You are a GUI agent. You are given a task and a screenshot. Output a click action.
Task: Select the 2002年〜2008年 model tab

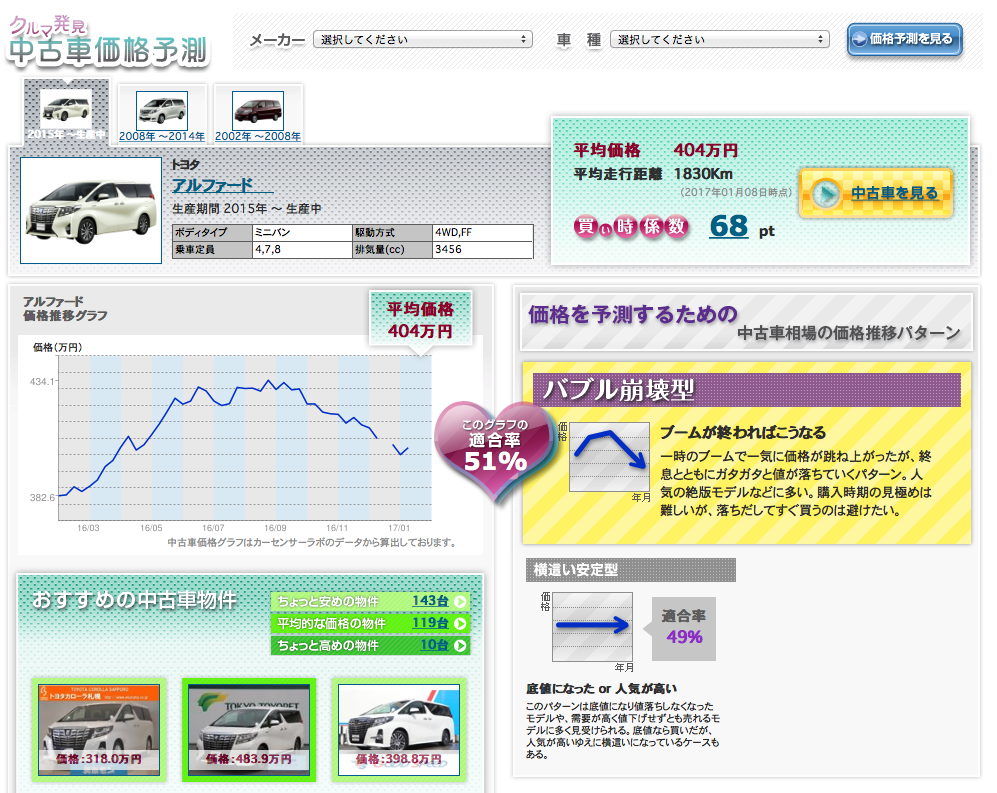pyautogui.click(x=258, y=114)
